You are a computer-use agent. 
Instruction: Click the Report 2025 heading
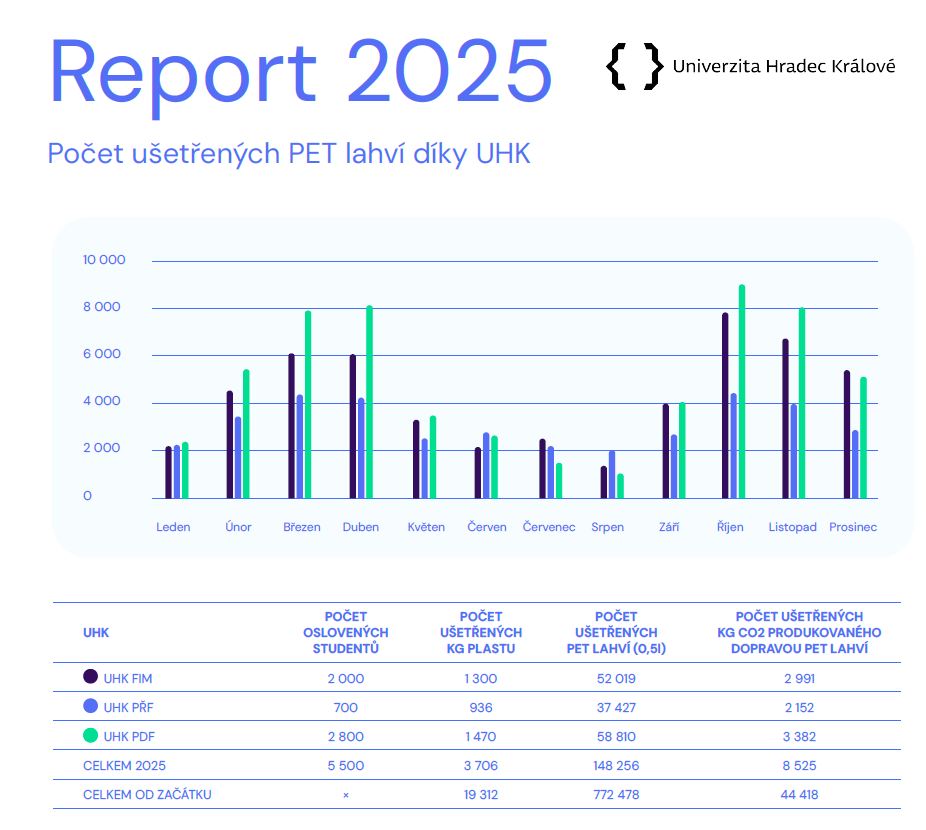300,72
